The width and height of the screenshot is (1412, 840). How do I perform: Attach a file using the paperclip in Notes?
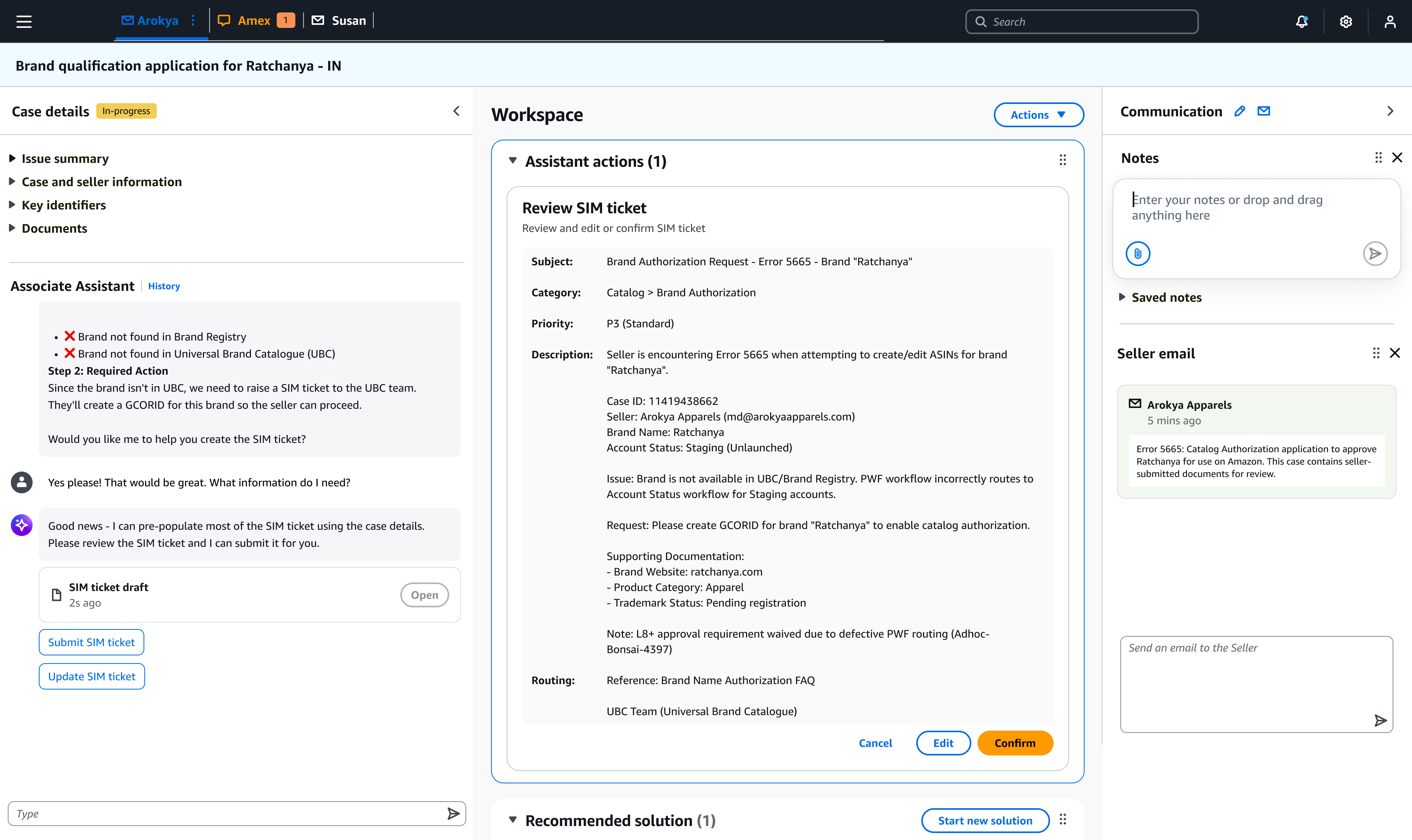1137,254
